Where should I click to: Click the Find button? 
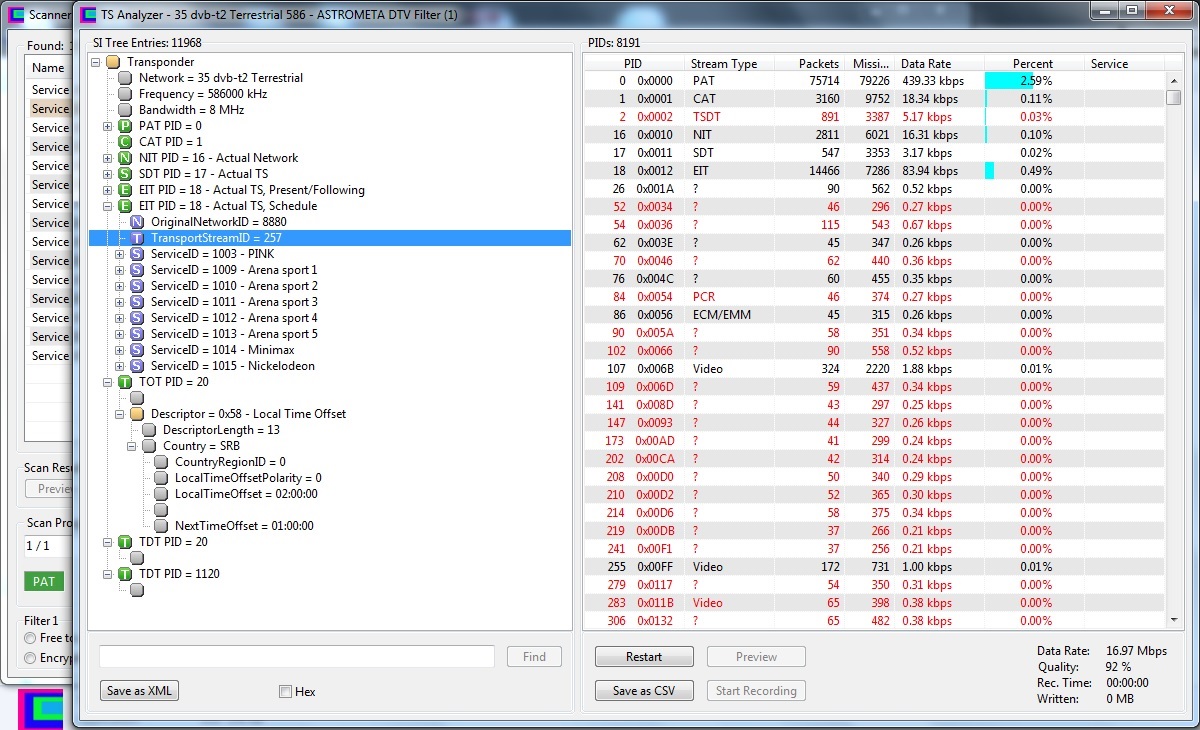(x=535, y=657)
